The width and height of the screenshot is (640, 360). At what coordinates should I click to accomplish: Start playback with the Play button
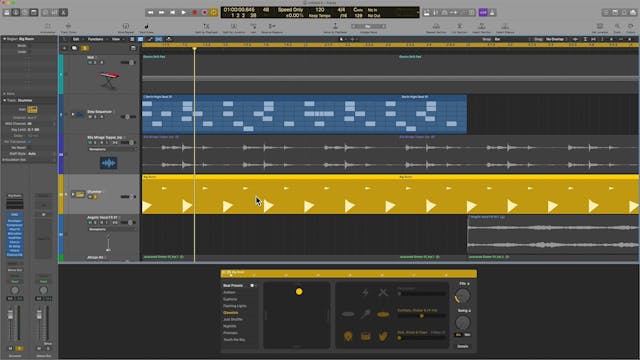[x=184, y=13]
